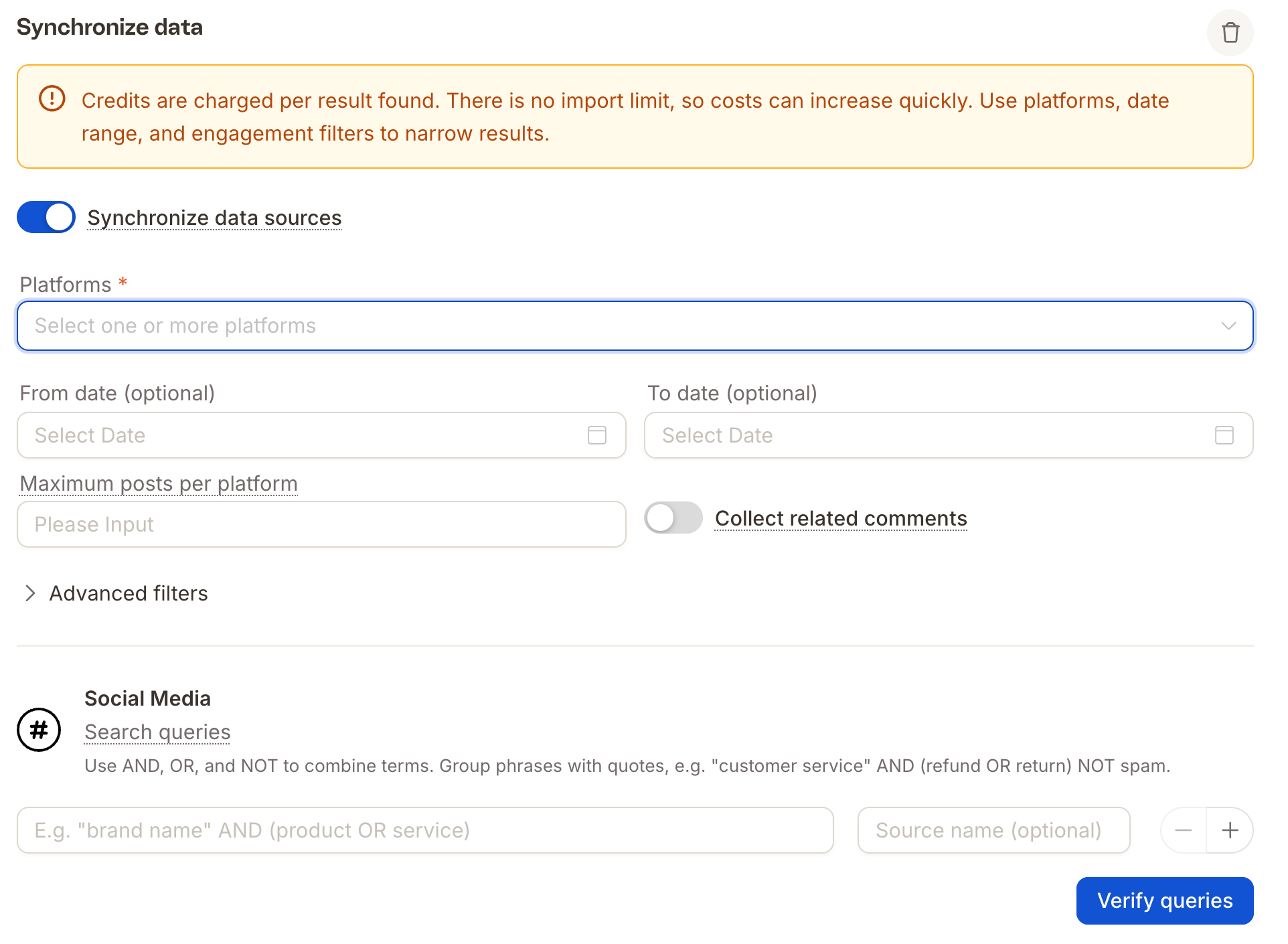Click Synchronize data sources label
This screenshot has height=944, width=1288.
pos(214,218)
